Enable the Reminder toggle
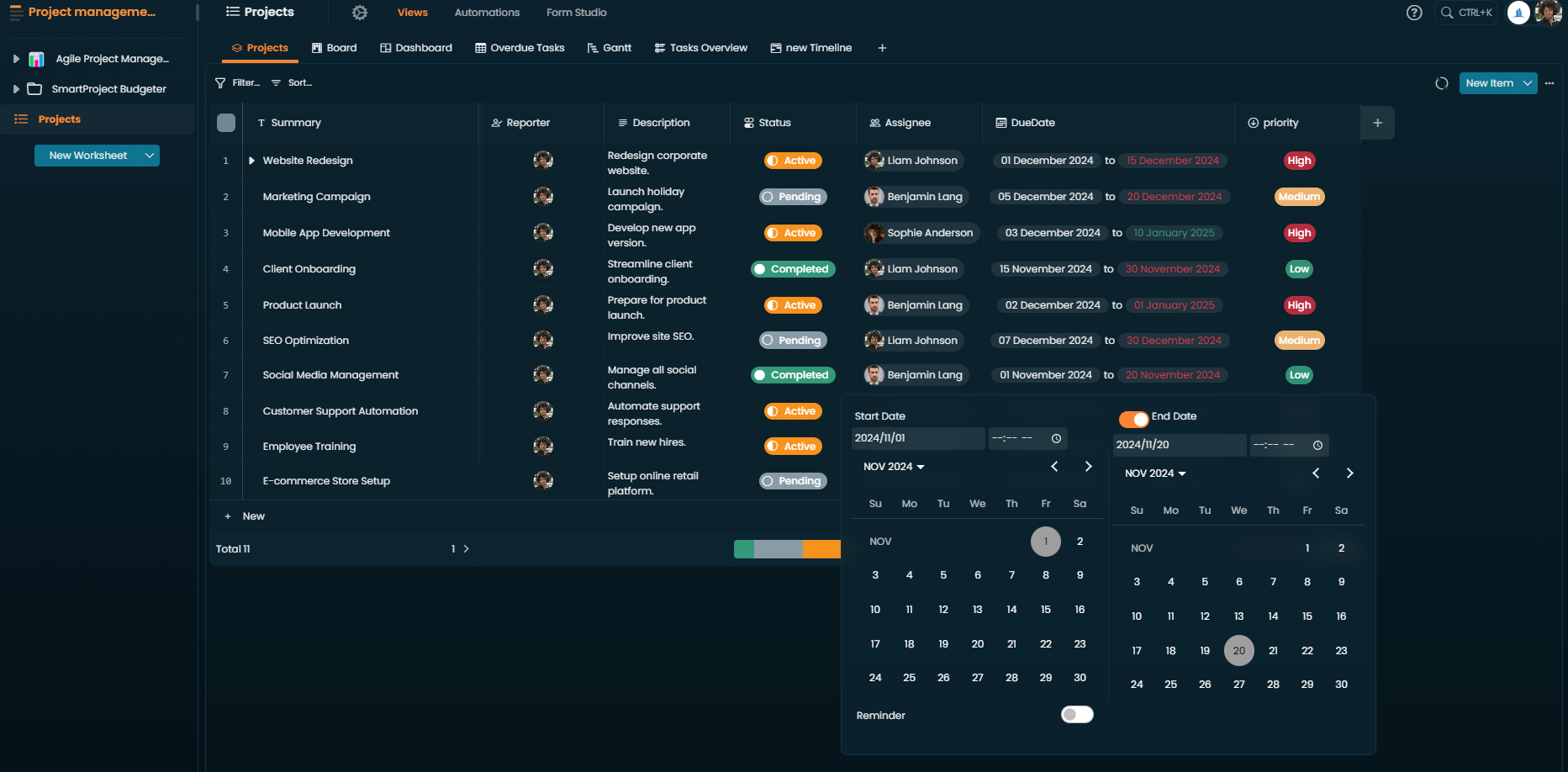The width and height of the screenshot is (1568, 772). [1077, 715]
